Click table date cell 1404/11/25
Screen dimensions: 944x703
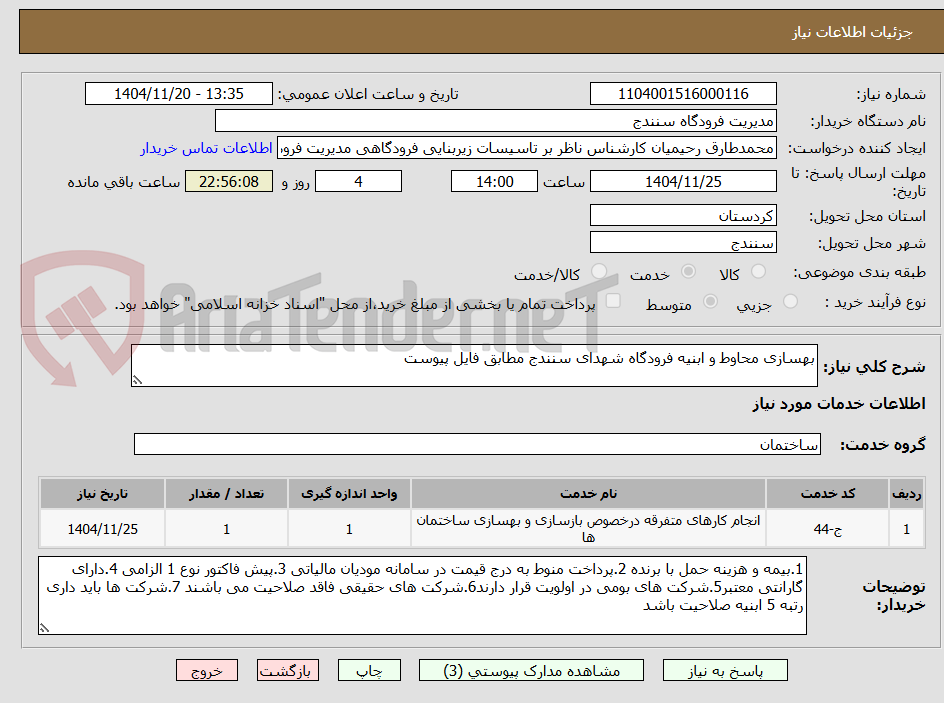pyautogui.click(x=102, y=528)
